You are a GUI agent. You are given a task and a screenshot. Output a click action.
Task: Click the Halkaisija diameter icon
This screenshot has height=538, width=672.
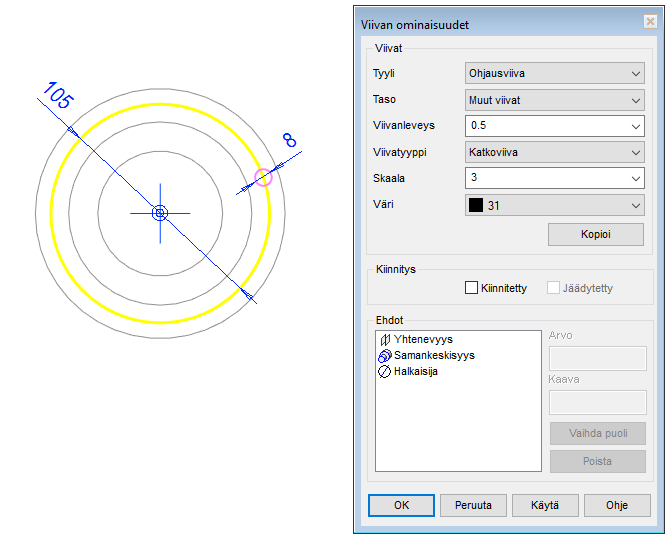coord(385,371)
